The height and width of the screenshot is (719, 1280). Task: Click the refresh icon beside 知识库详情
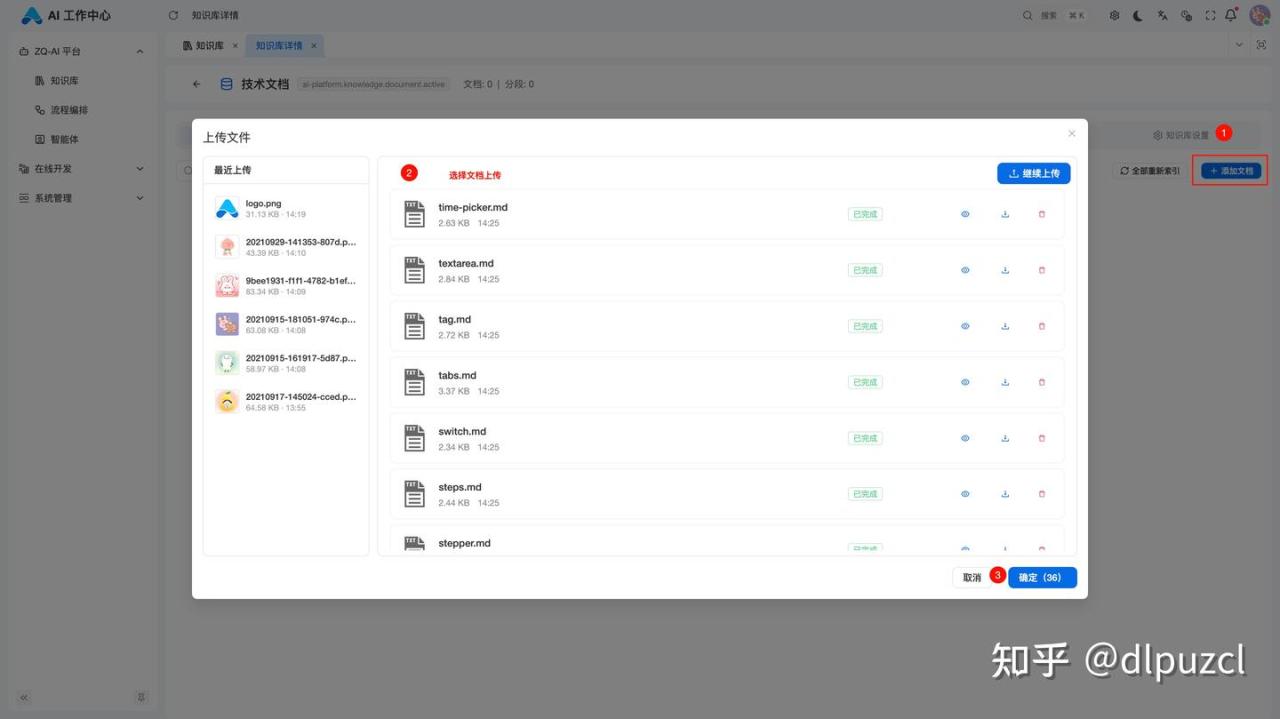(173, 16)
